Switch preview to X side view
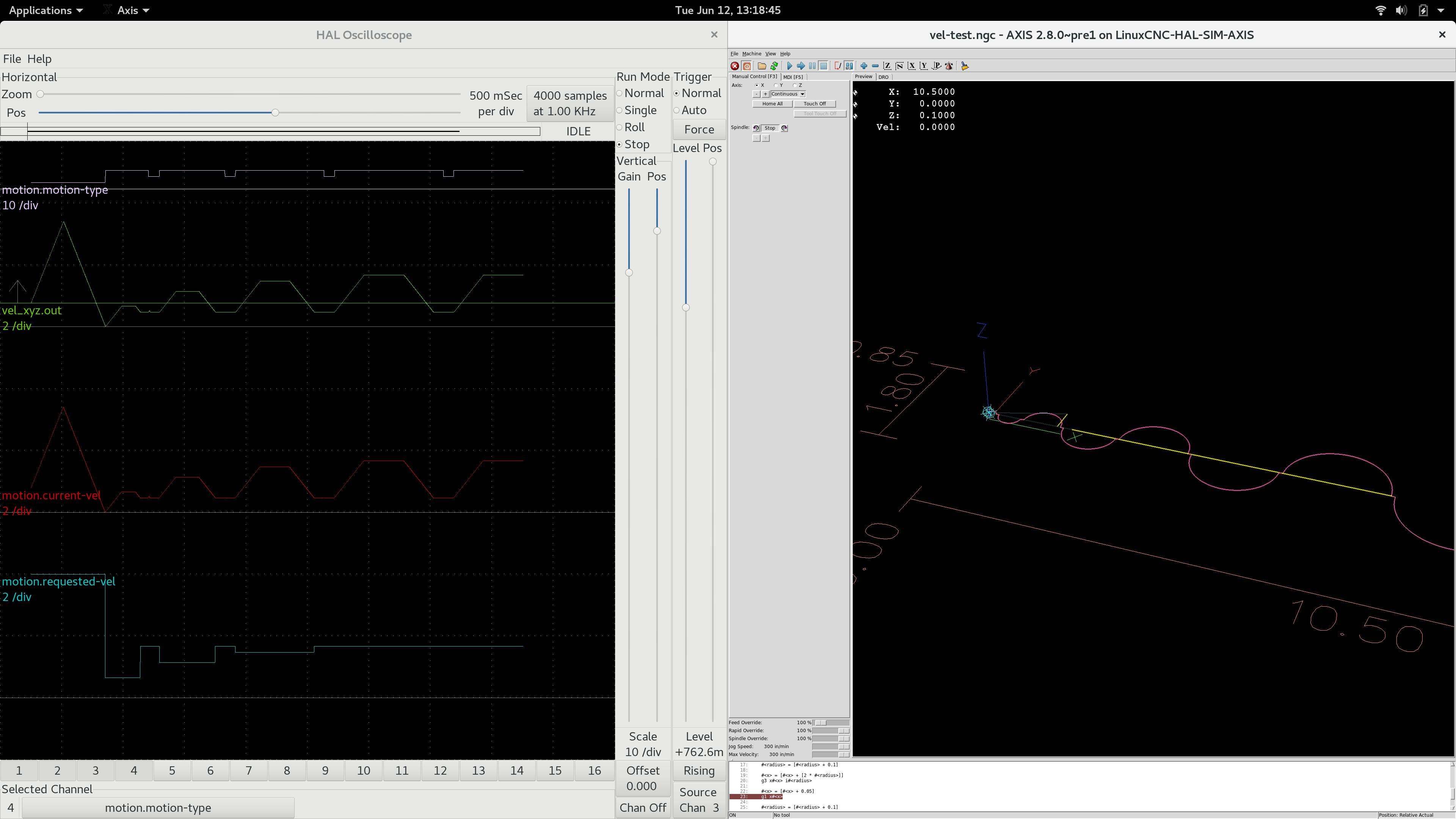 coord(911,66)
